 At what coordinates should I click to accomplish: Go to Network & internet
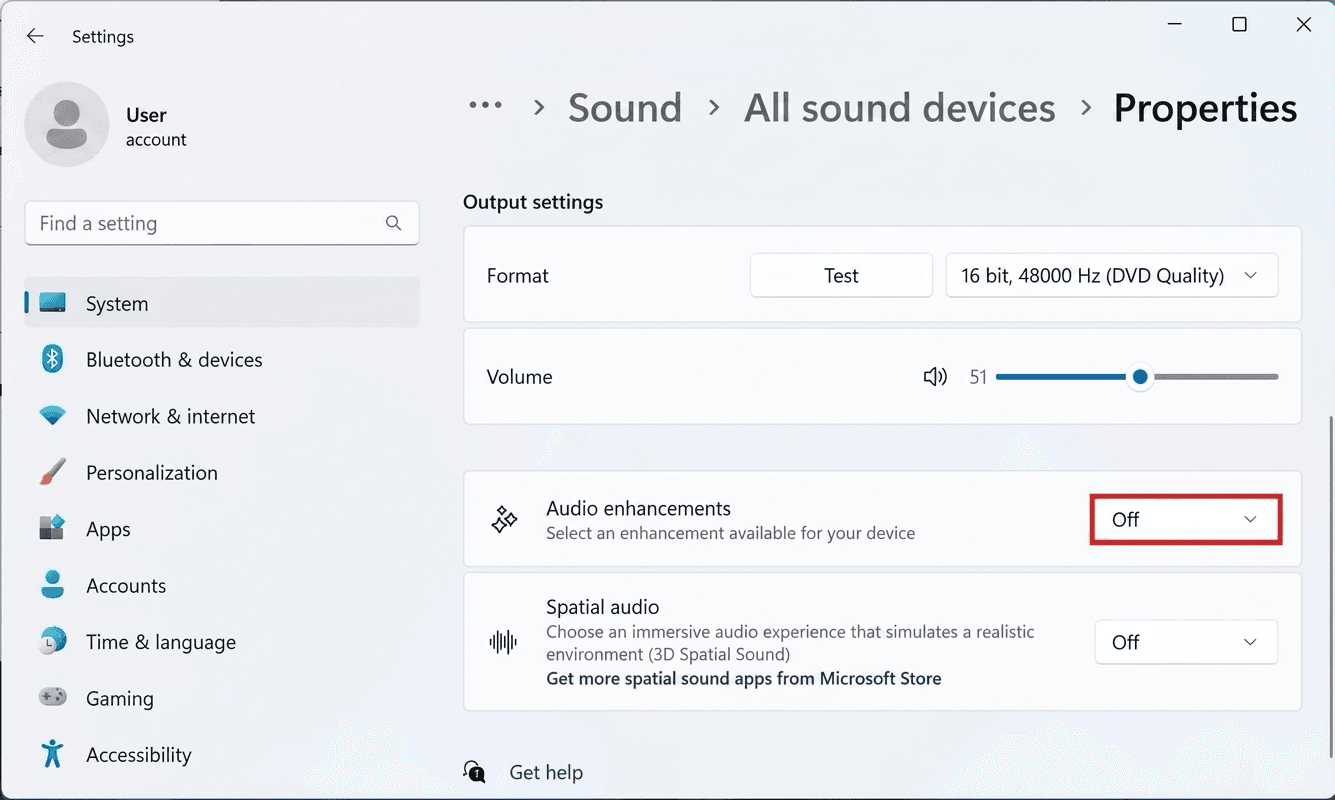222,416
